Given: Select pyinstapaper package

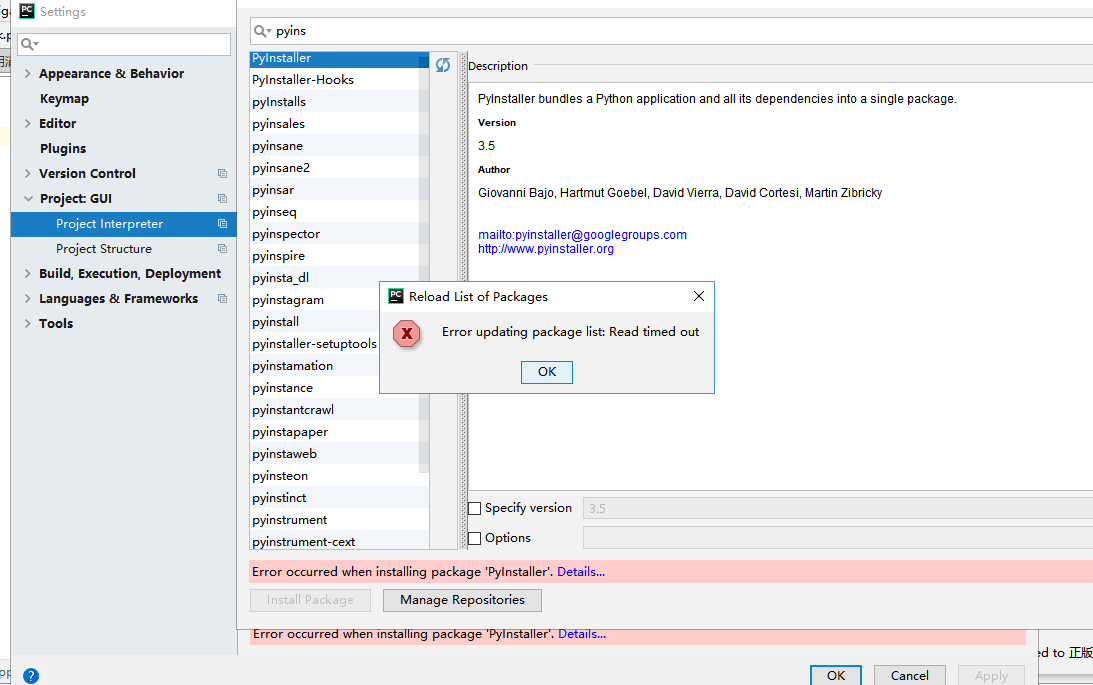Looking at the screenshot, I should [x=339, y=432].
